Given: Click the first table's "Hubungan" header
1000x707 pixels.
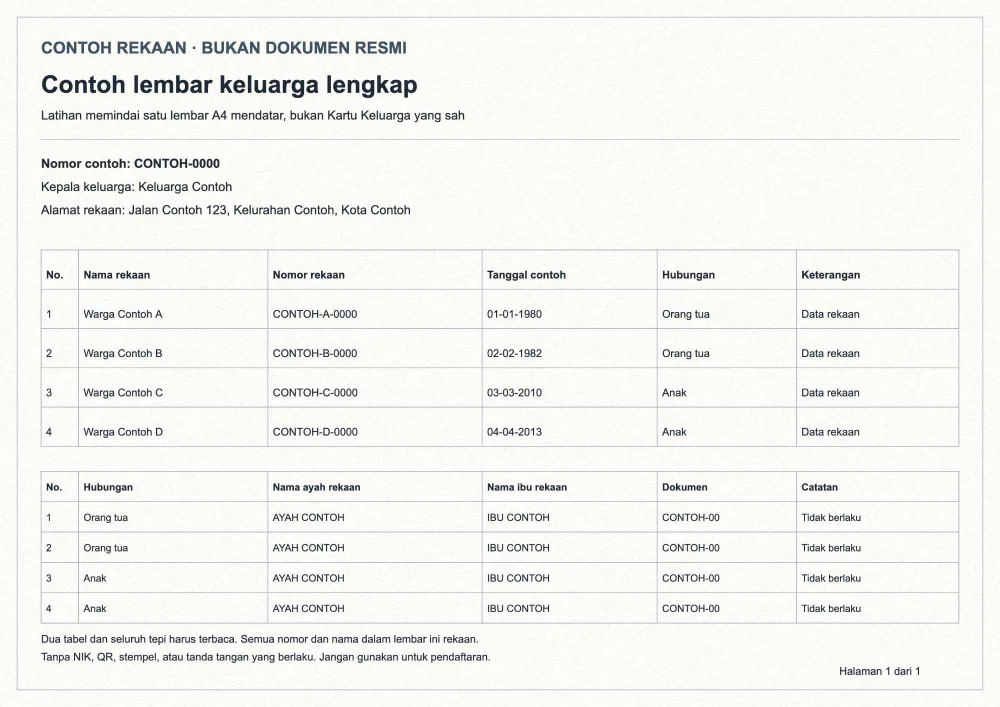Looking at the screenshot, I should point(688,275).
